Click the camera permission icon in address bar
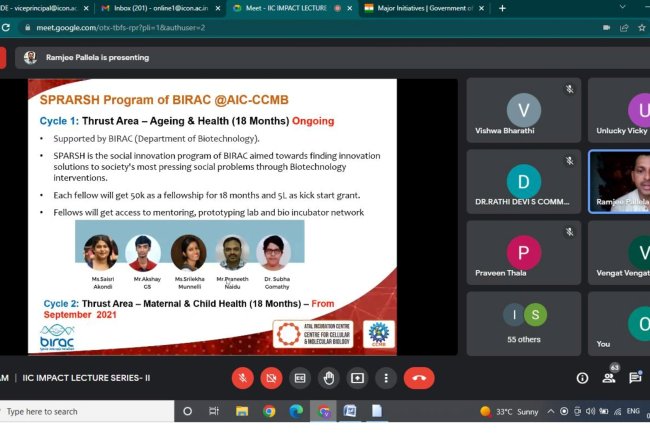This screenshot has width=650, height=433. tap(606, 28)
